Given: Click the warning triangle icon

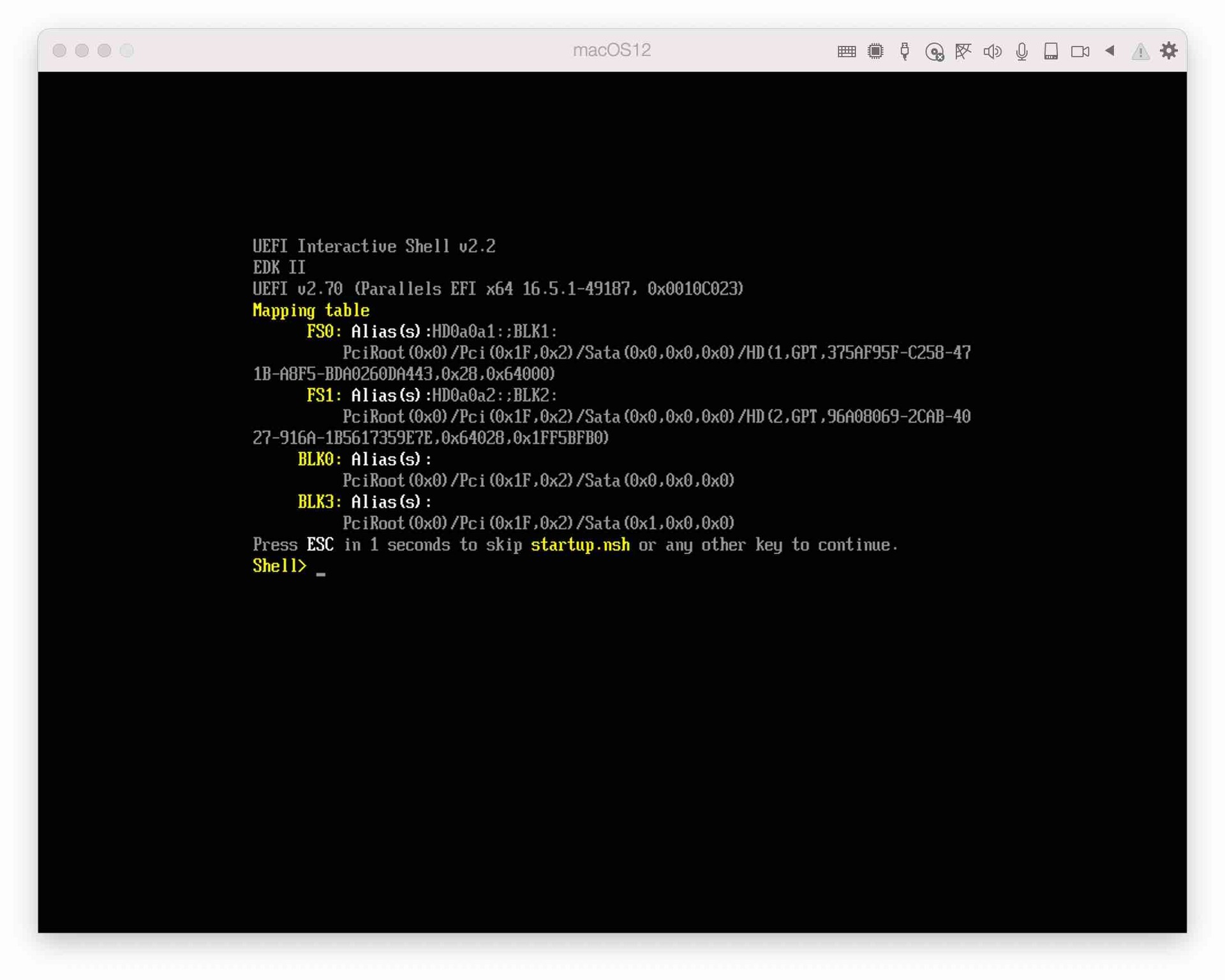Looking at the screenshot, I should click(1140, 51).
